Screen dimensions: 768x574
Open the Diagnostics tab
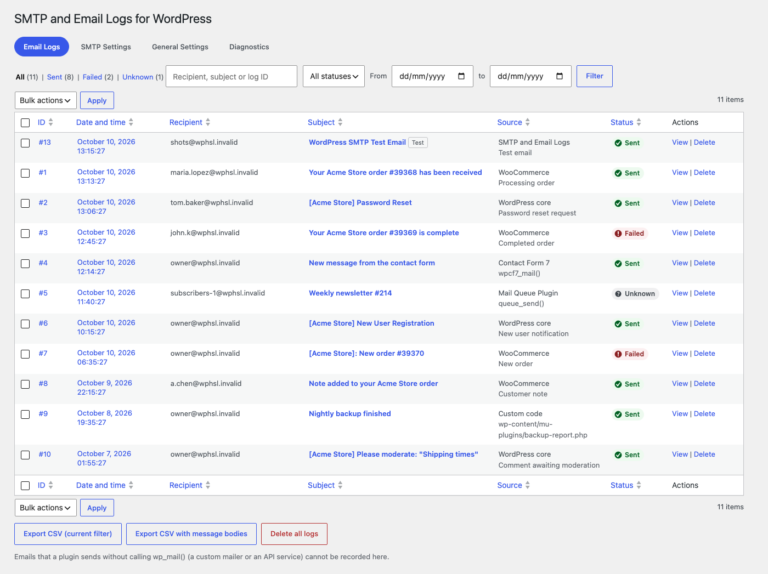(249, 47)
